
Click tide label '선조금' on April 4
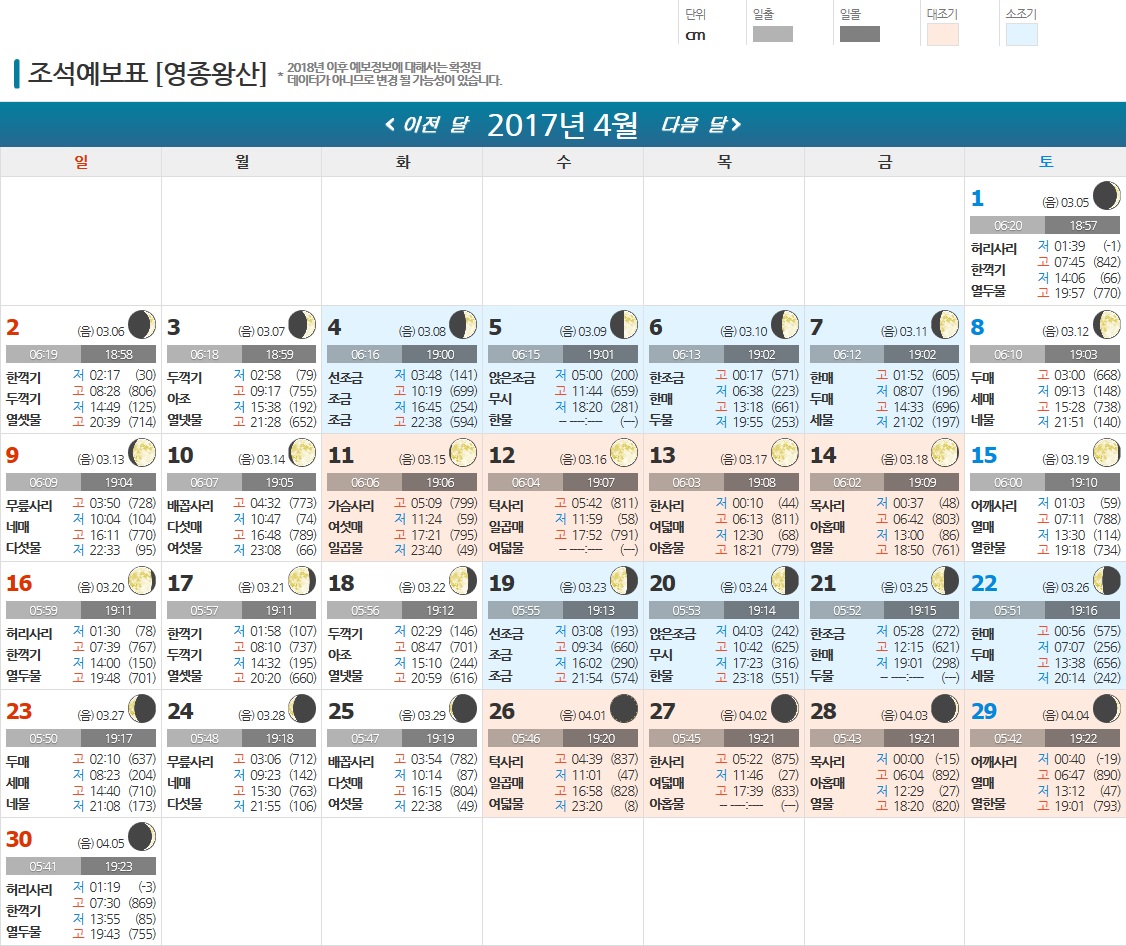345,378
